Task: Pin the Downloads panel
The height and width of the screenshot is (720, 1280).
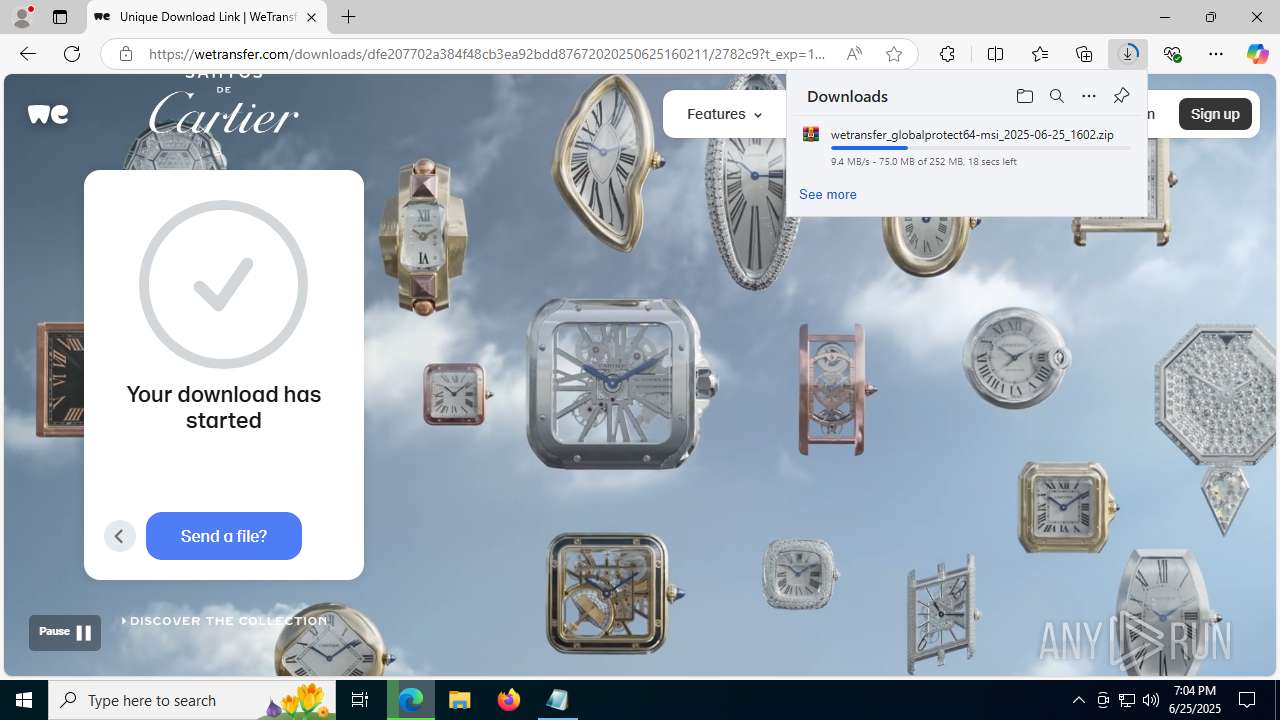Action: tap(1121, 96)
